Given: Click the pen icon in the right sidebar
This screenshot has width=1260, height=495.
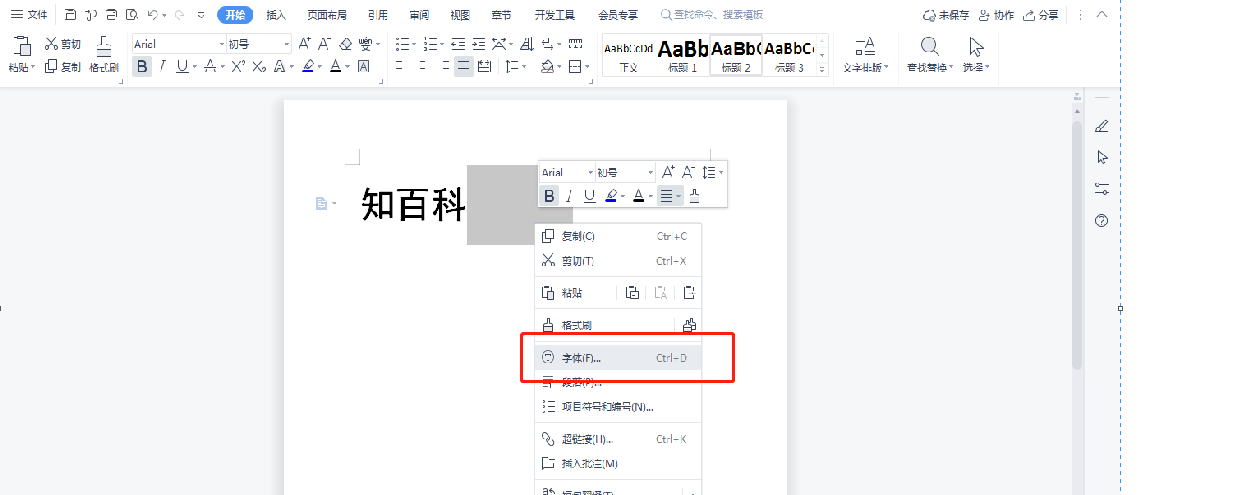Looking at the screenshot, I should coord(1102,126).
